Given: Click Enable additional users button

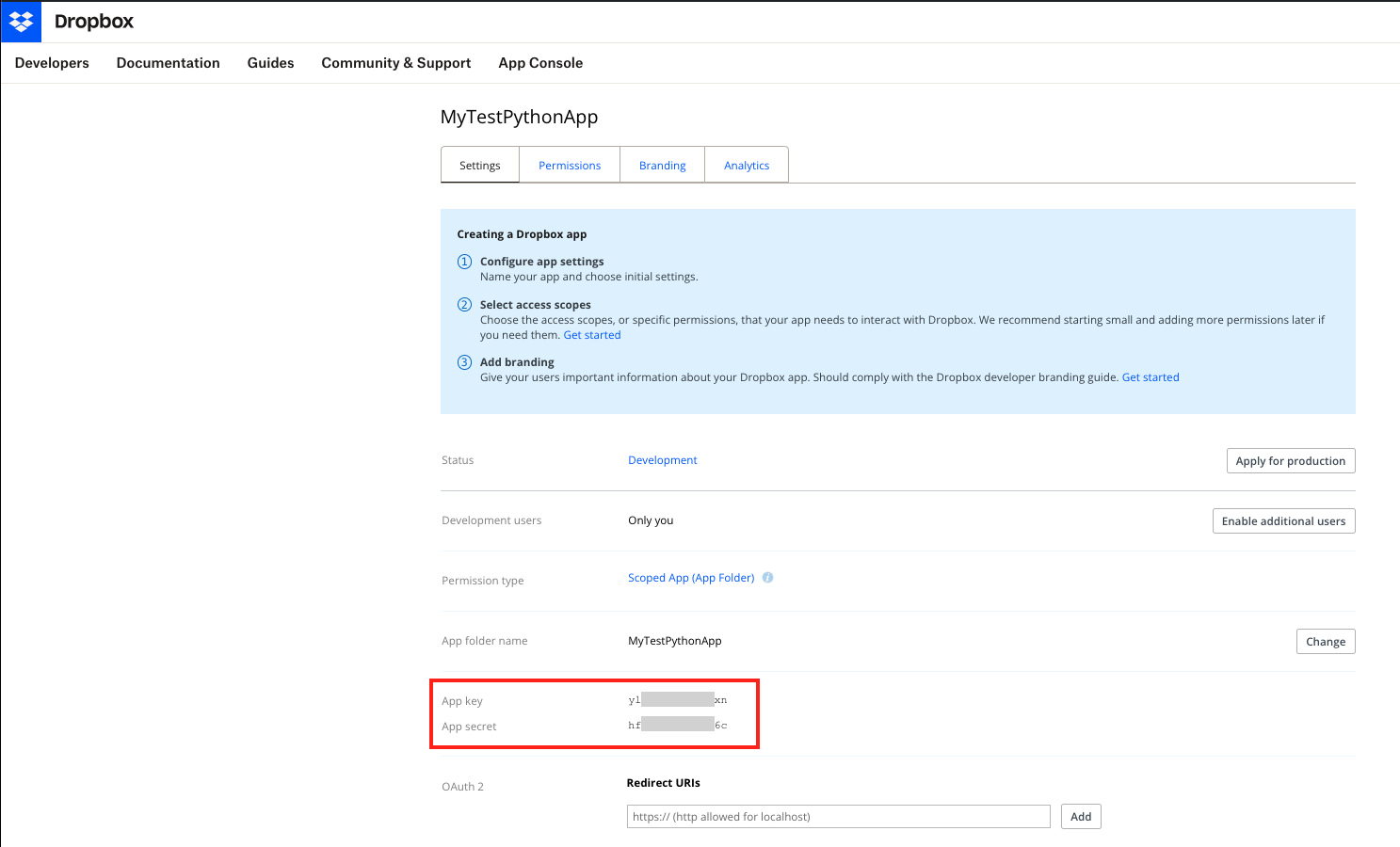Looking at the screenshot, I should pos(1284,521).
